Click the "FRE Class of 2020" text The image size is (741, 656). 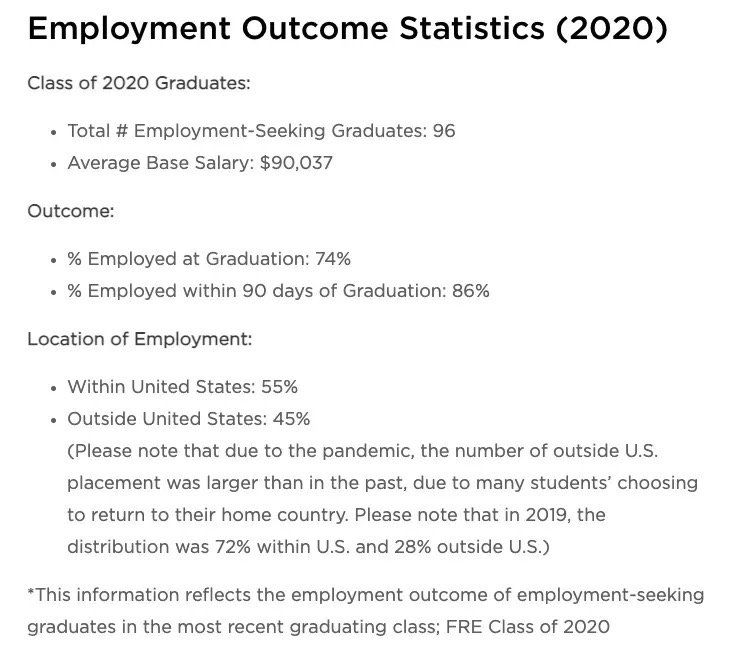tap(528, 627)
